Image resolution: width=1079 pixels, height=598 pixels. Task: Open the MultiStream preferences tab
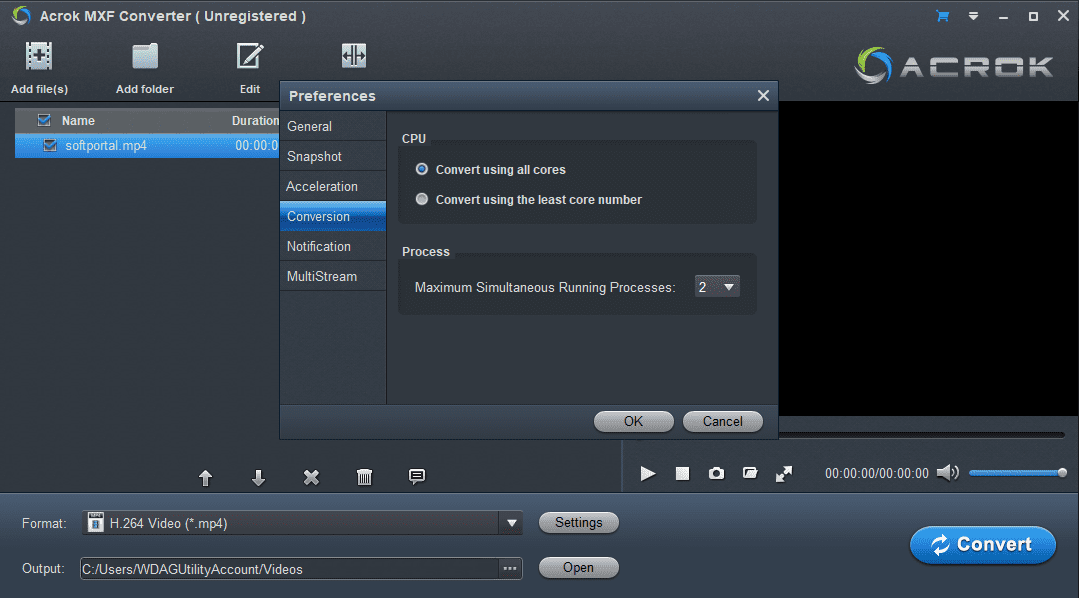click(x=332, y=276)
